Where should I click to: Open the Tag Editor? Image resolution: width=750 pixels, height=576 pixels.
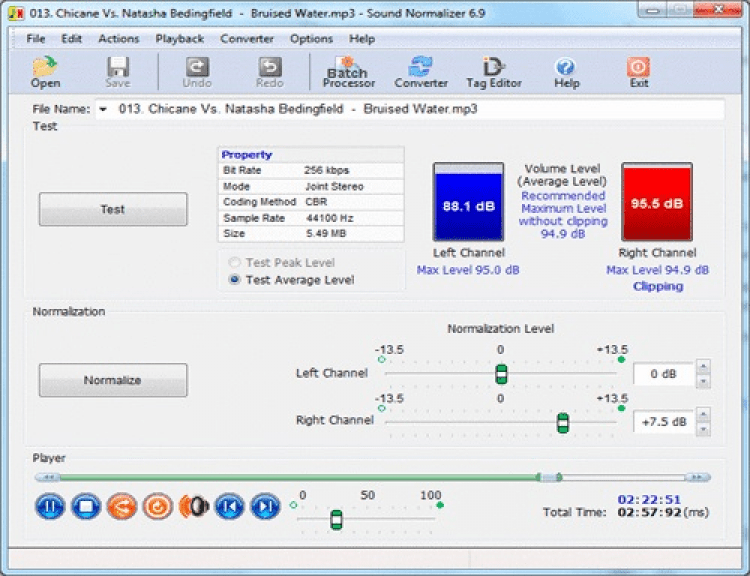pyautogui.click(x=494, y=71)
